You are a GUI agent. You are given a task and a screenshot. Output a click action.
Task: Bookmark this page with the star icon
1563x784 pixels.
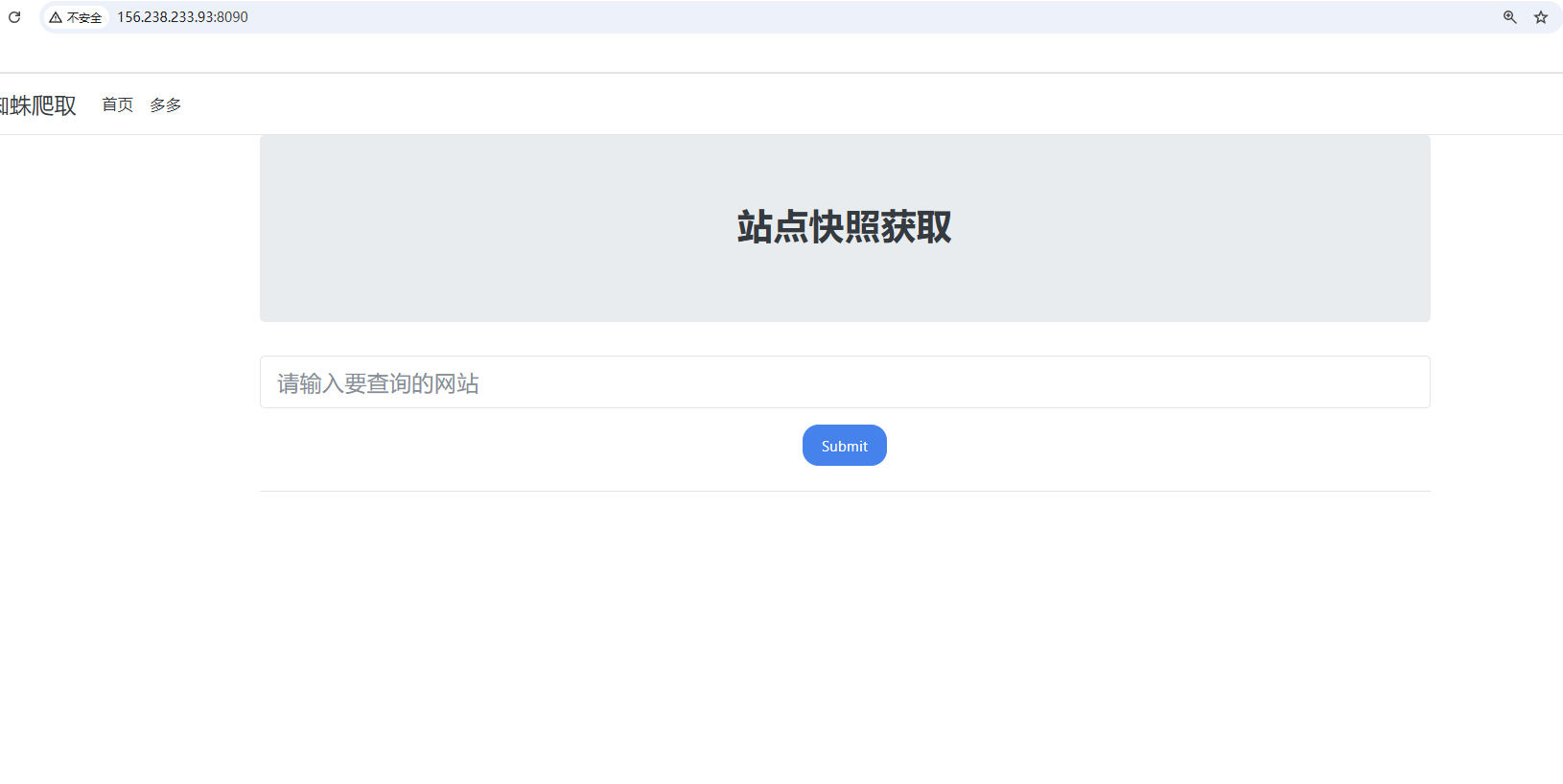[1541, 17]
